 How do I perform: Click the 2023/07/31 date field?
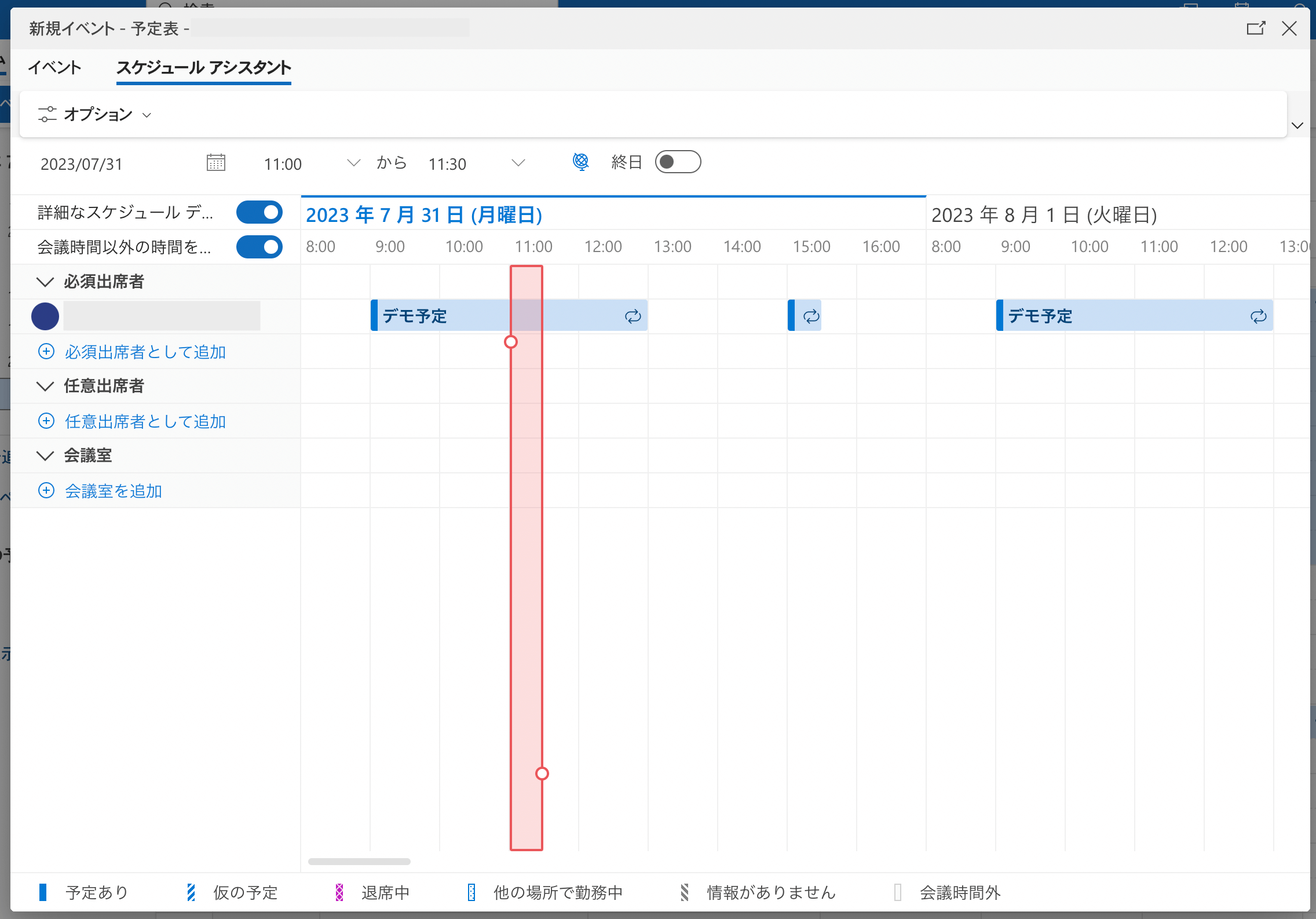(x=82, y=164)
